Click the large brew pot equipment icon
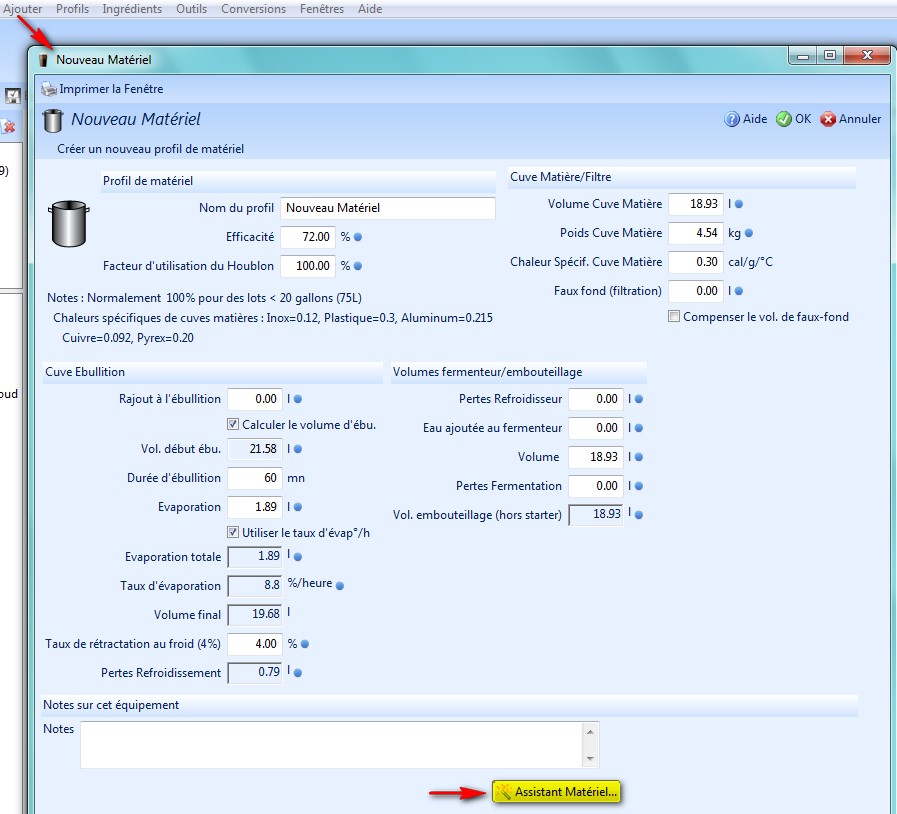 coord(69,223)
